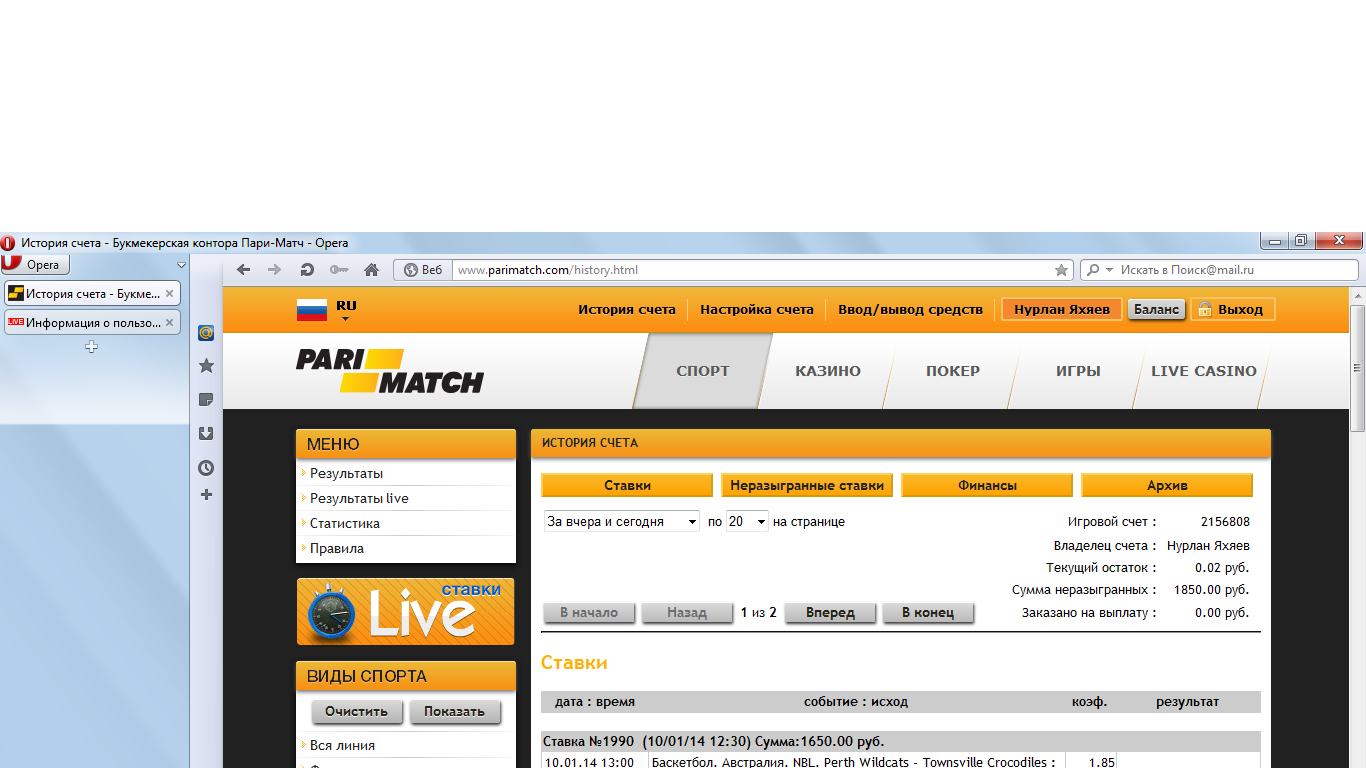The width and height of the screenshot is (1366, 768).
Task: Switch to the КАЗИНО section tab
Action: tap(827, 371)
